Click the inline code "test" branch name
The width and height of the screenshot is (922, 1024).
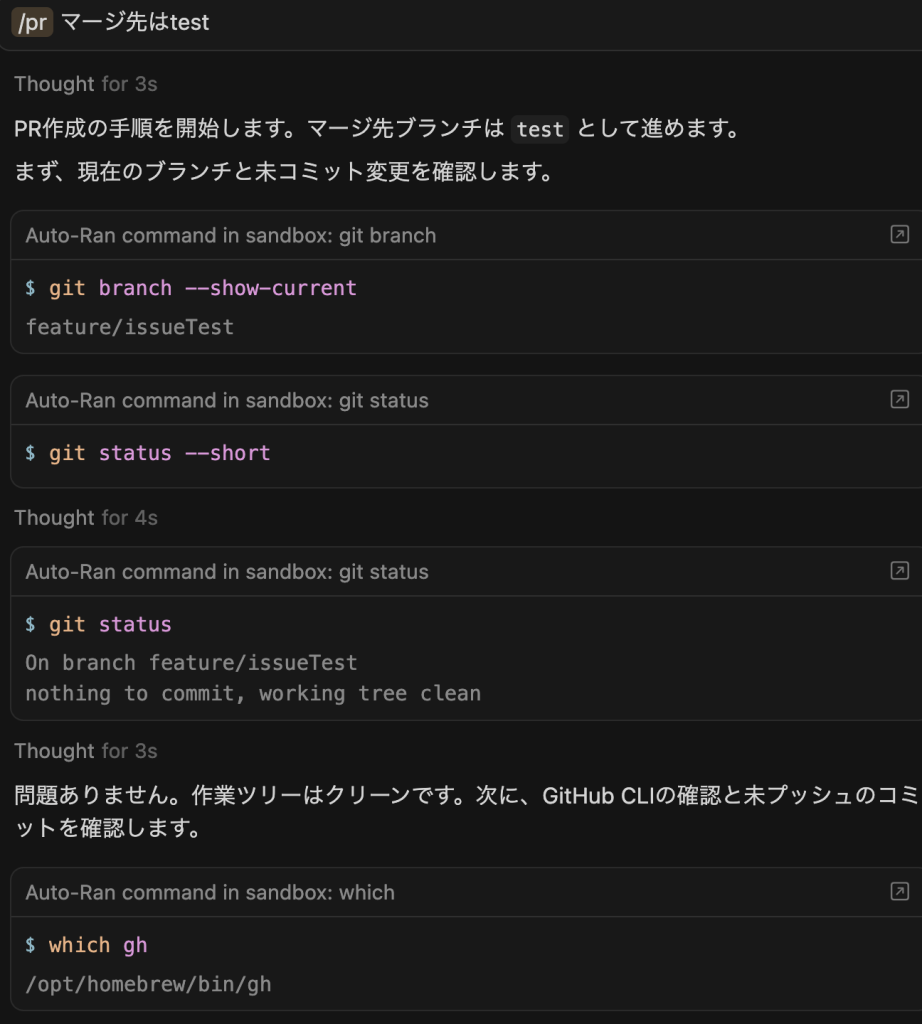(x=540, y=129)
